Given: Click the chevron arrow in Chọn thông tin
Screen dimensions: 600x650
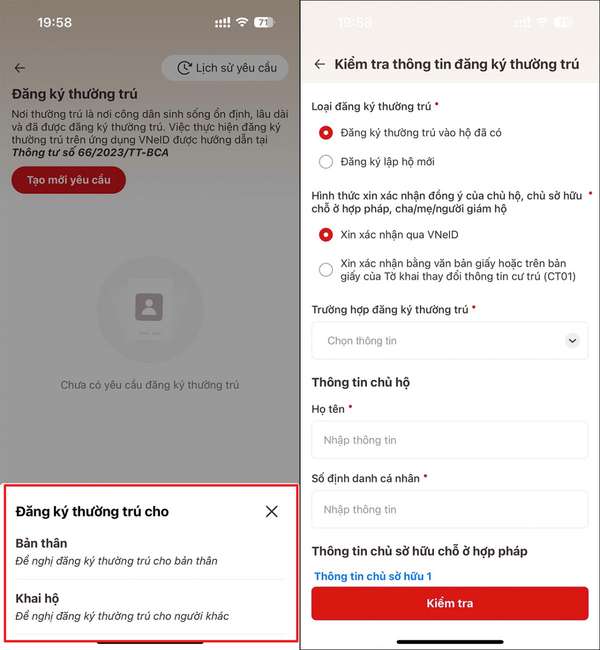Looking at the screenshot, I should click(x=572, y=341).
